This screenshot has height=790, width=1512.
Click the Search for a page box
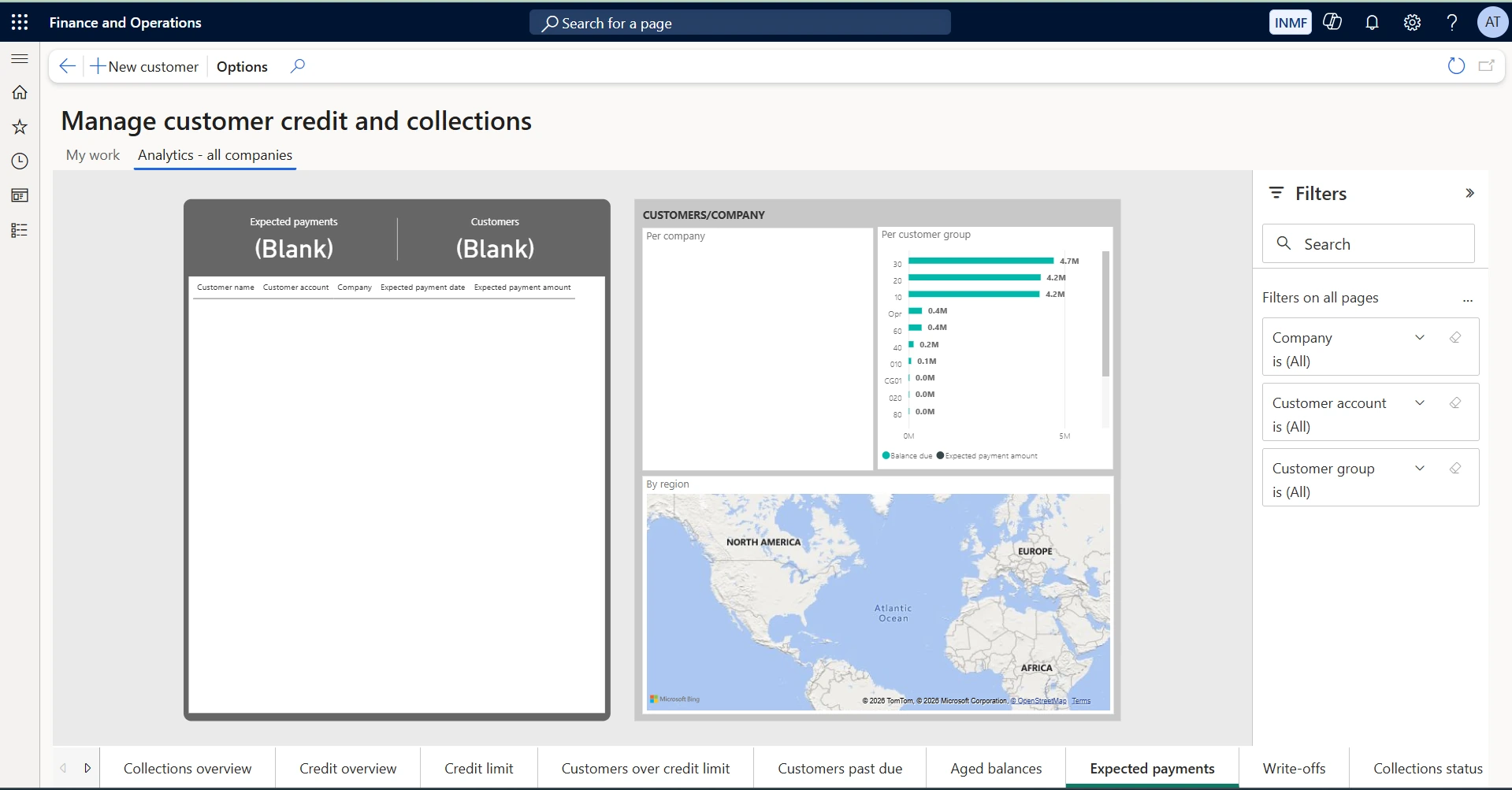coord(740,23)
